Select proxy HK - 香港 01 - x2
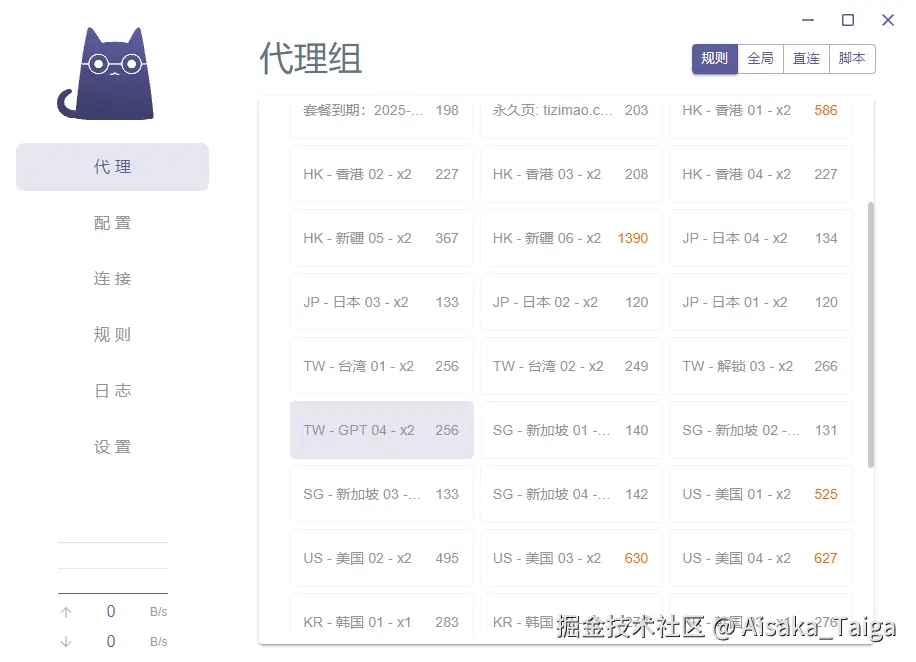 tap(761, 116)
